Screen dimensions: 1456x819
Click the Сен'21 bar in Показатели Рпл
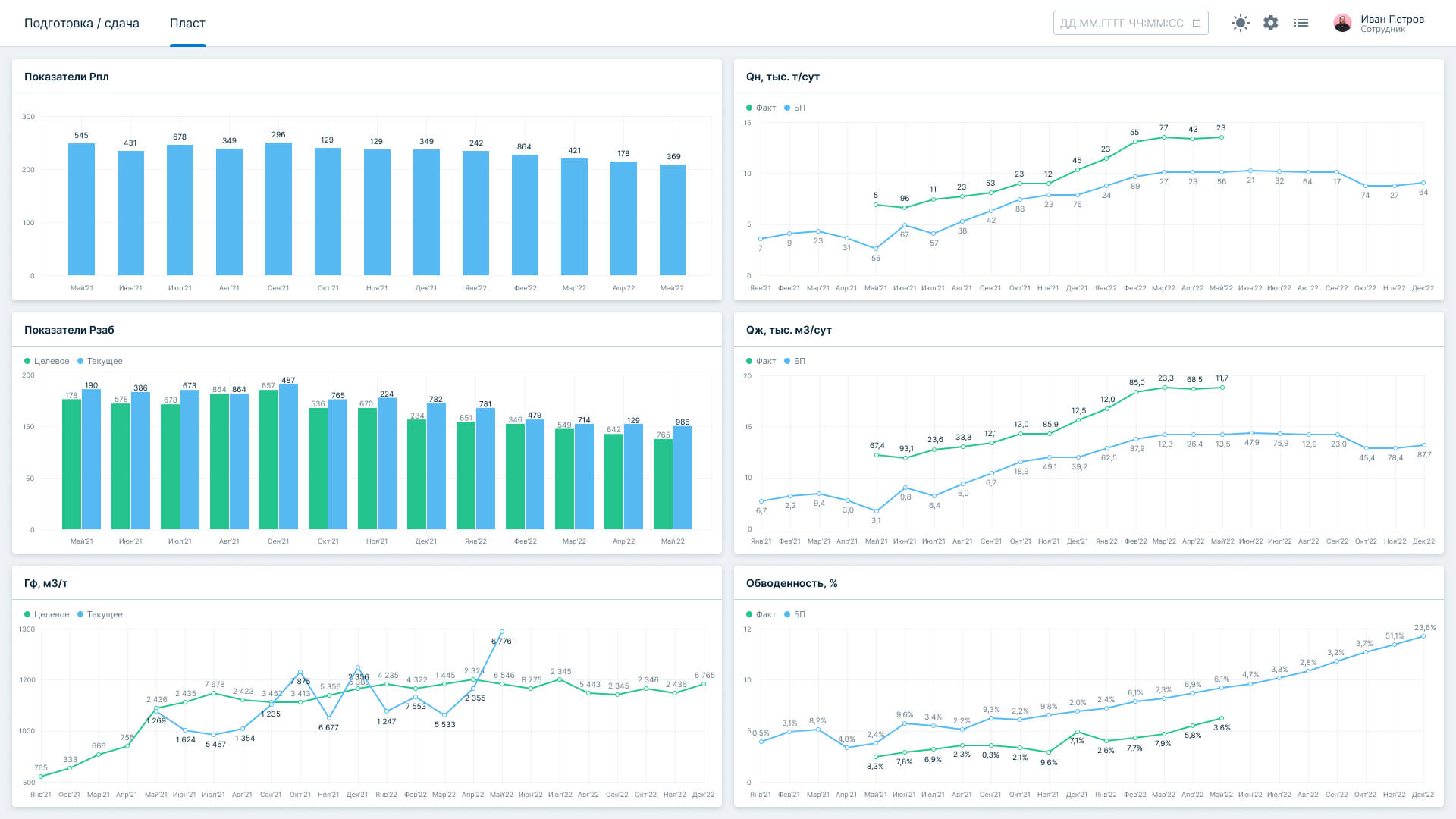pos(278,209)
